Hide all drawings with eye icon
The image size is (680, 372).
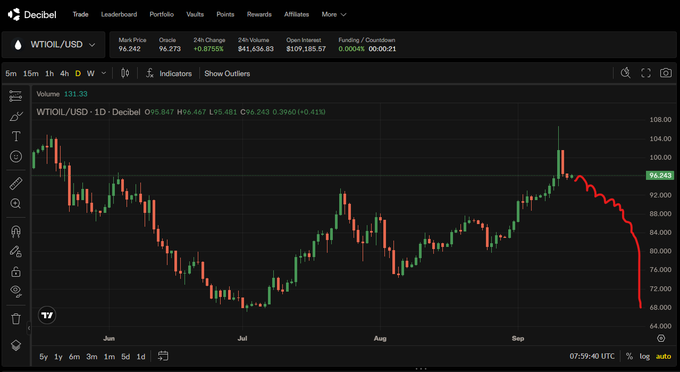coord(16,291)
